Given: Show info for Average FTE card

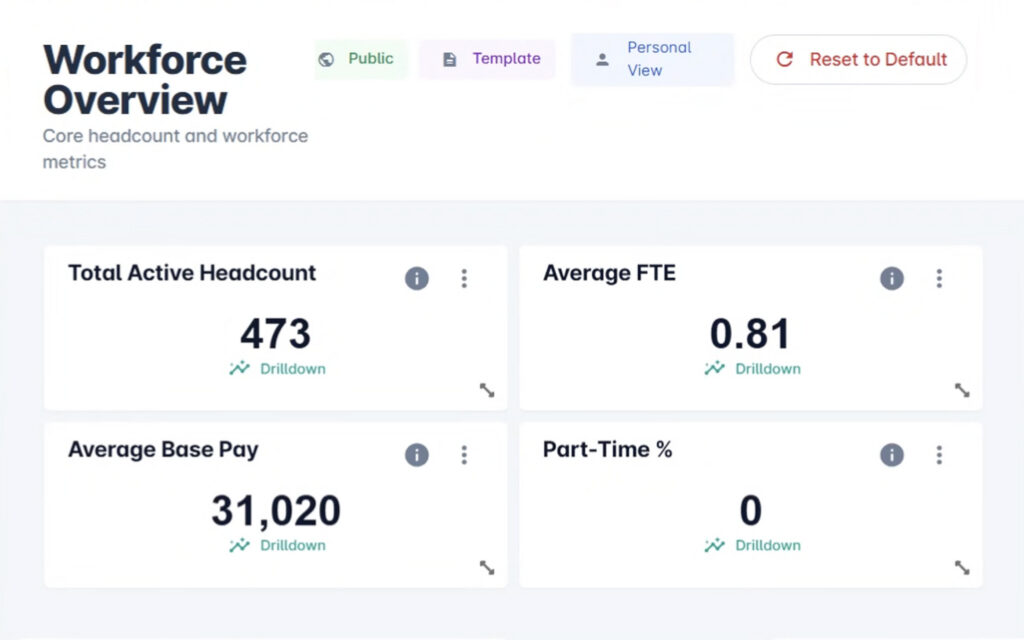Looking at the screenshot, I should pos(892,279).
